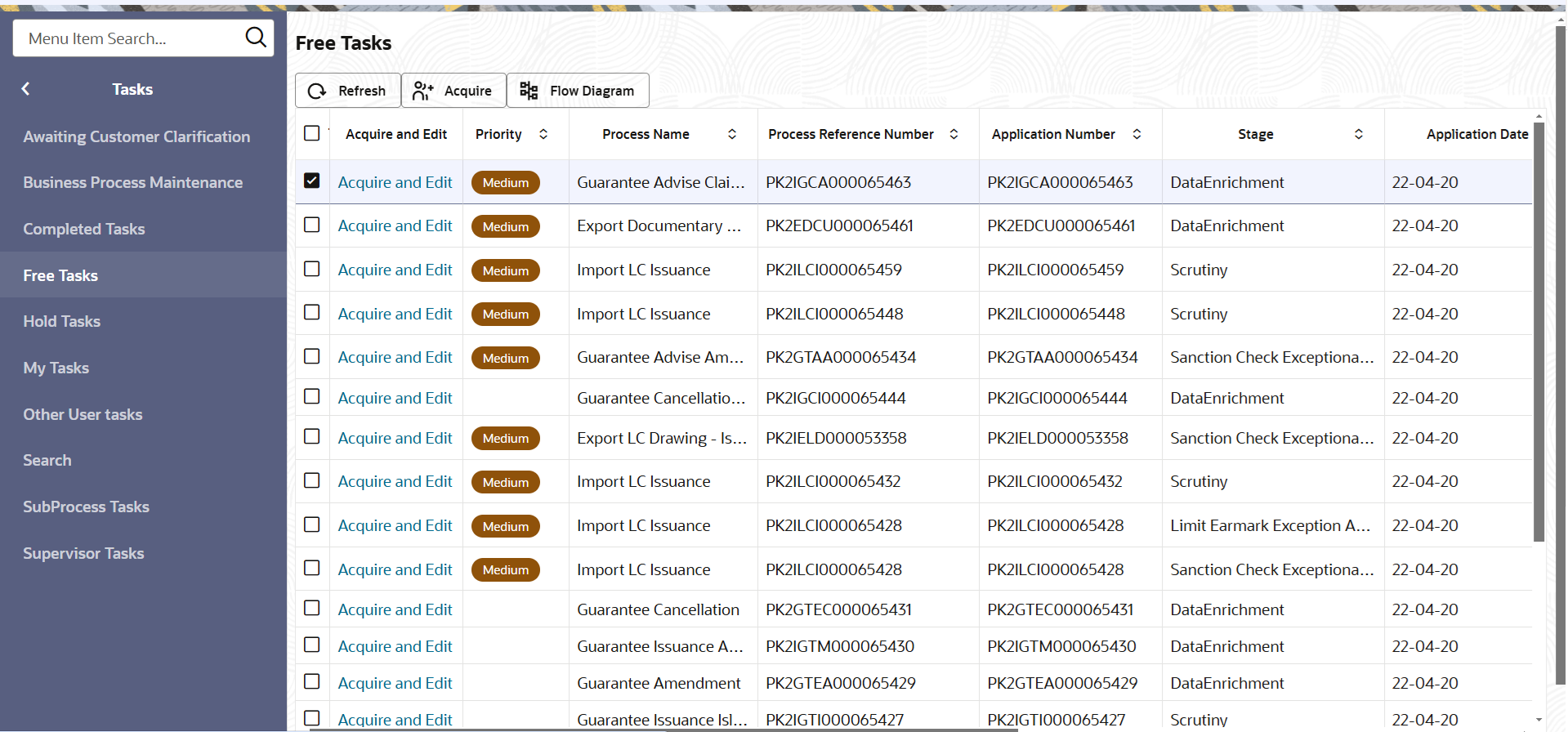
Task: Open Supervisor Tasks
Action: click(x=83, y=553)
